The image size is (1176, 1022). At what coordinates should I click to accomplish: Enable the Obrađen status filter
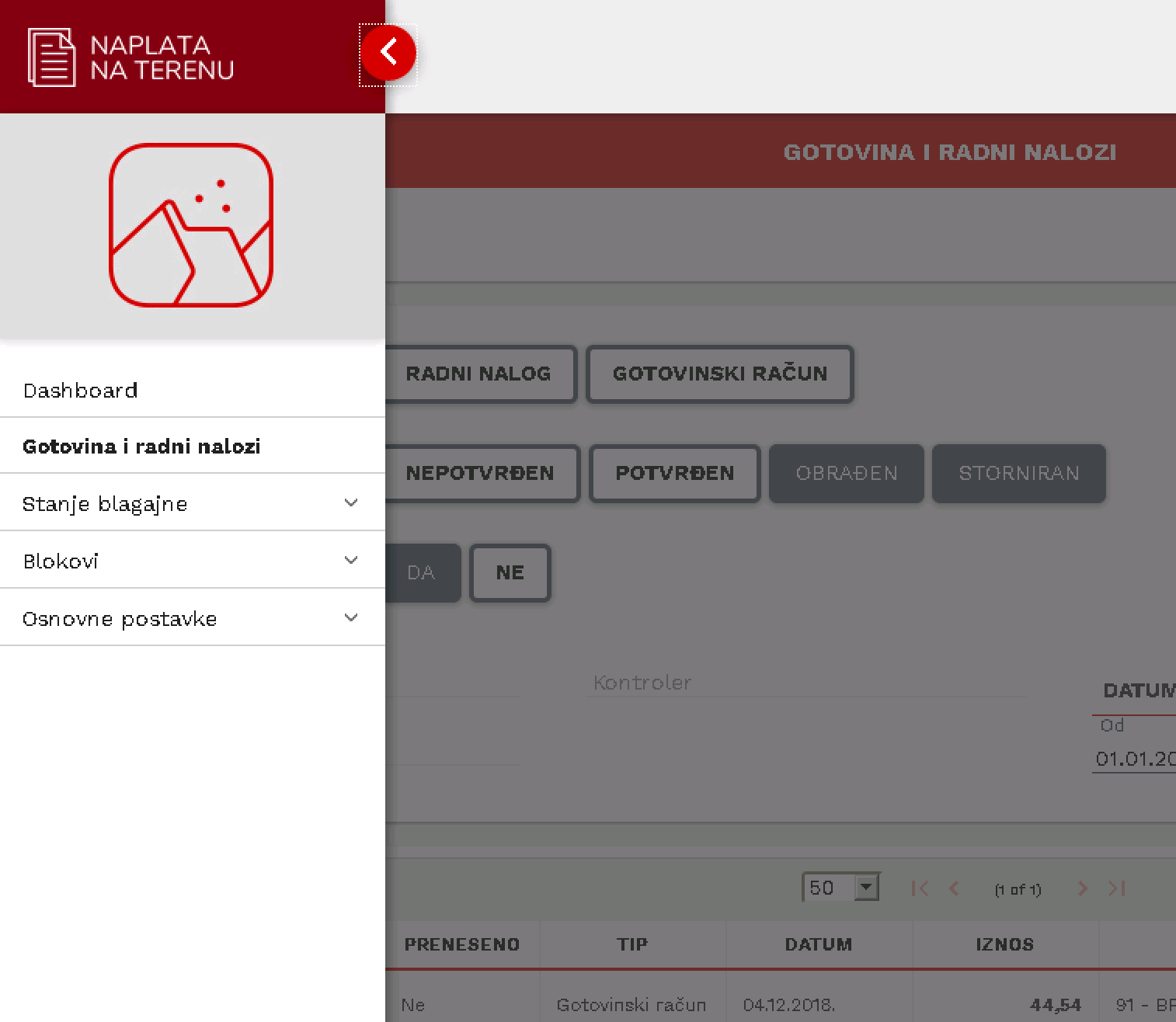(x=846, y=473)
